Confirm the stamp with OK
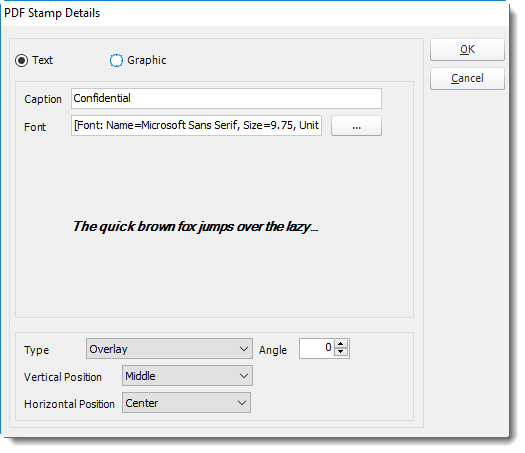This screenshot has height=453, width=525. pyautogui.click(x=467, y=50)
